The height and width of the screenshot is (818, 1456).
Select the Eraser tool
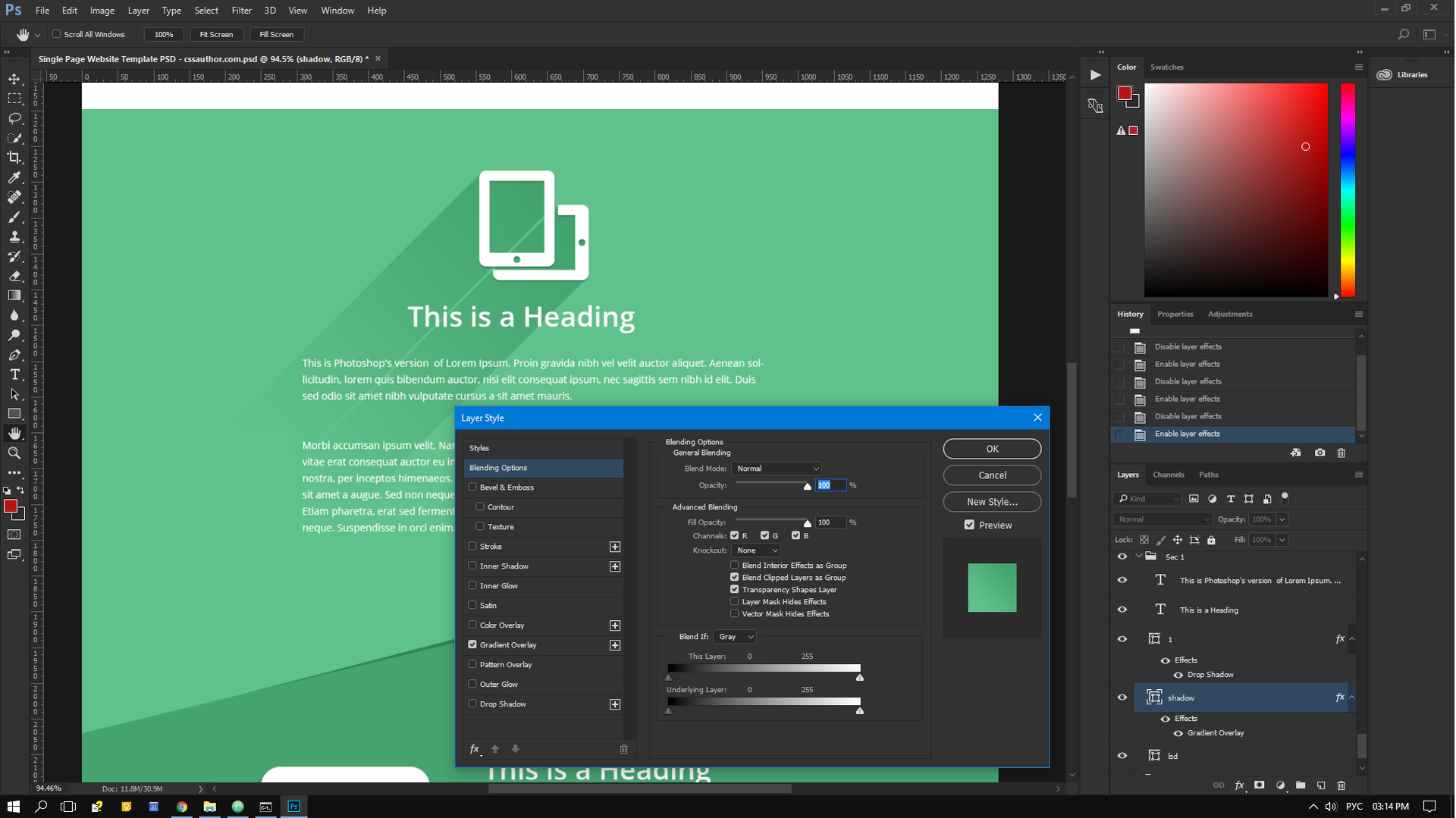click(x=14, y=276)
